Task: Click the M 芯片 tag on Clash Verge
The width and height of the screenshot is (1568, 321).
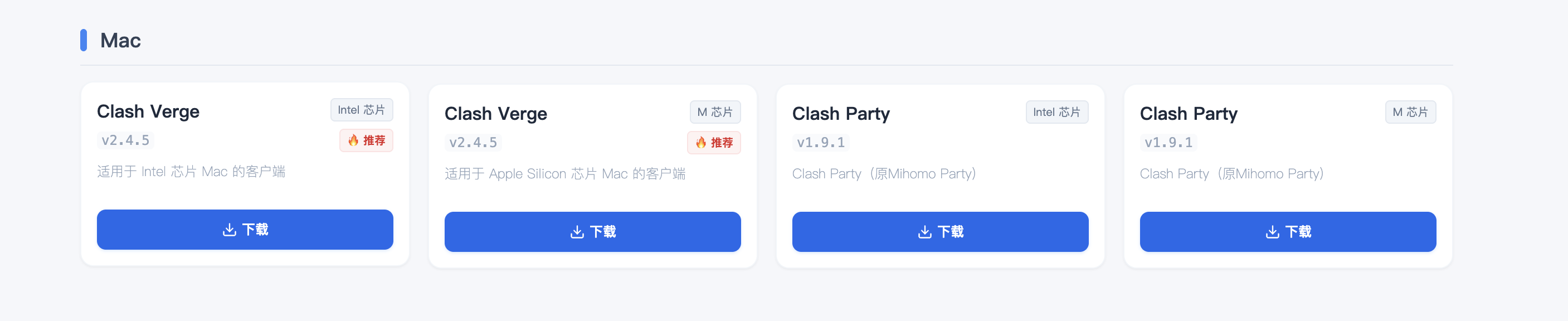Action: [714, 112]
